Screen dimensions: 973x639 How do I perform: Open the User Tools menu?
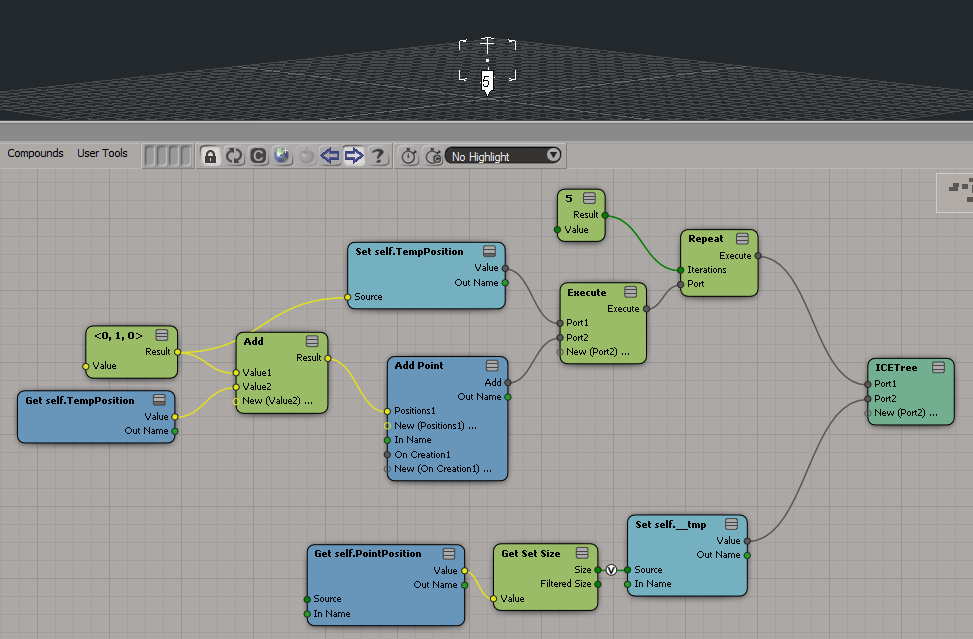pyautogui.click(x=102, y=153)
